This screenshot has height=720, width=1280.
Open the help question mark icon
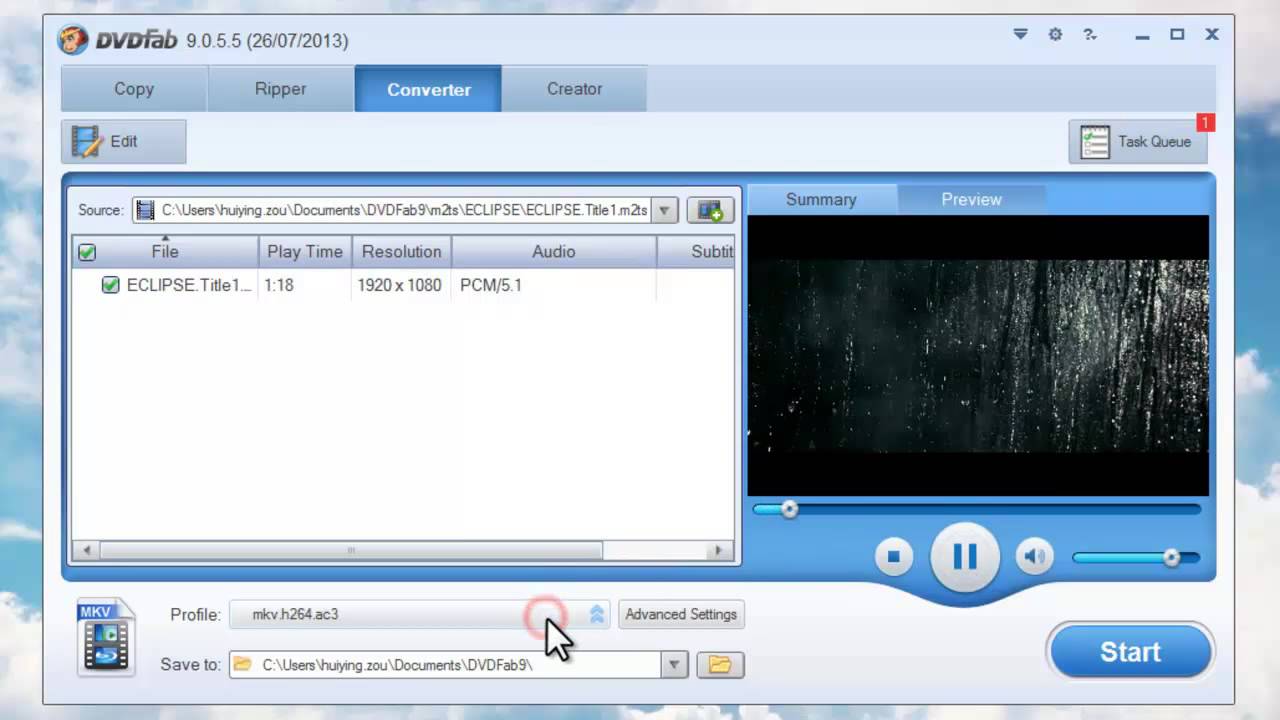tap(1090, 34)
